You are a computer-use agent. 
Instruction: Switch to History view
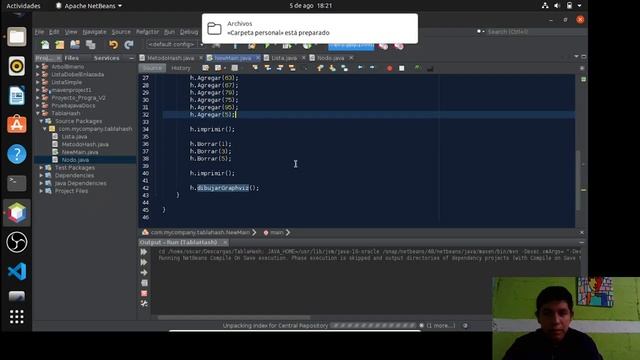click(x=181, y=68)
